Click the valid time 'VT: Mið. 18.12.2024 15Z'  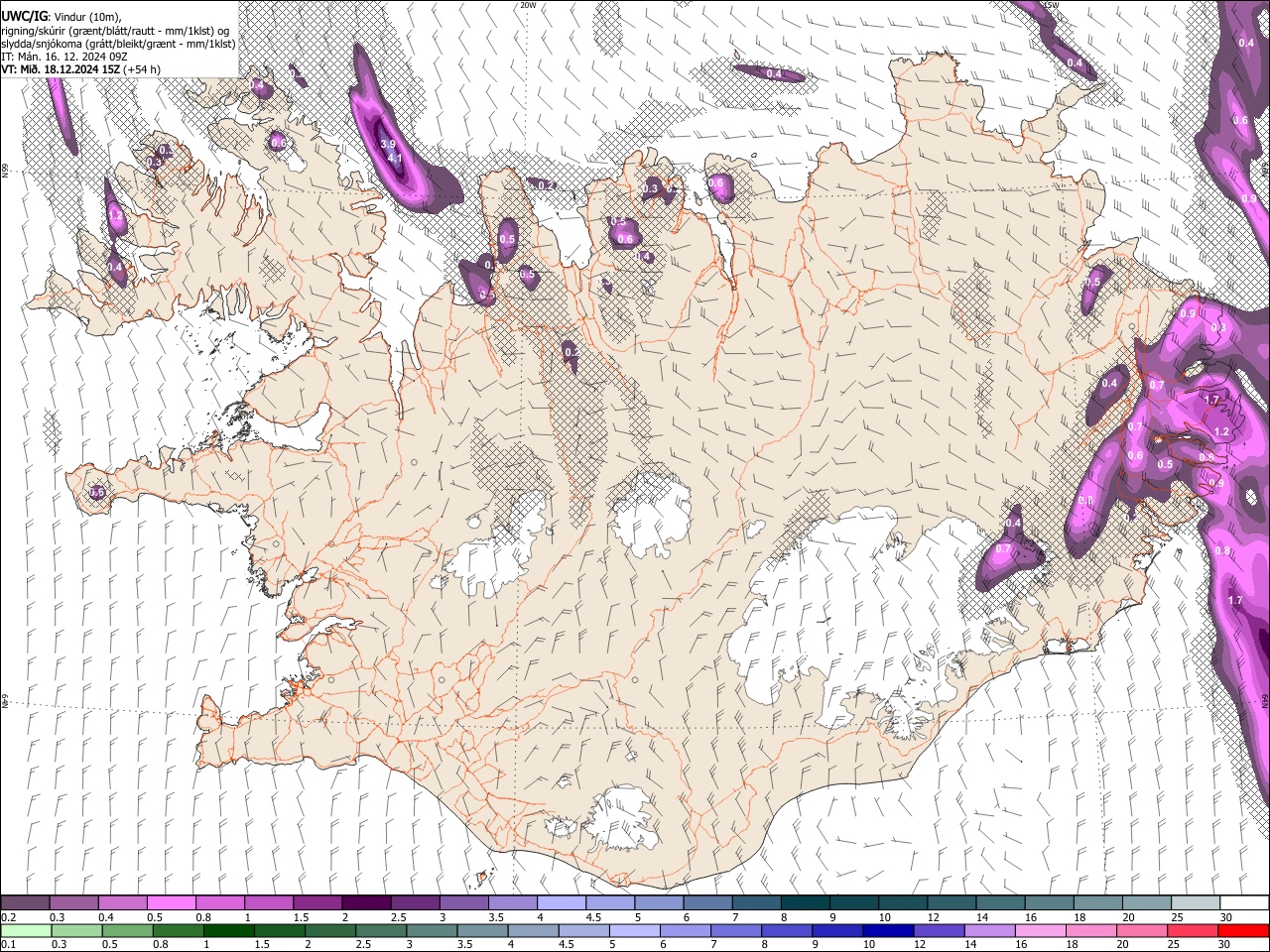pos(62,69)
